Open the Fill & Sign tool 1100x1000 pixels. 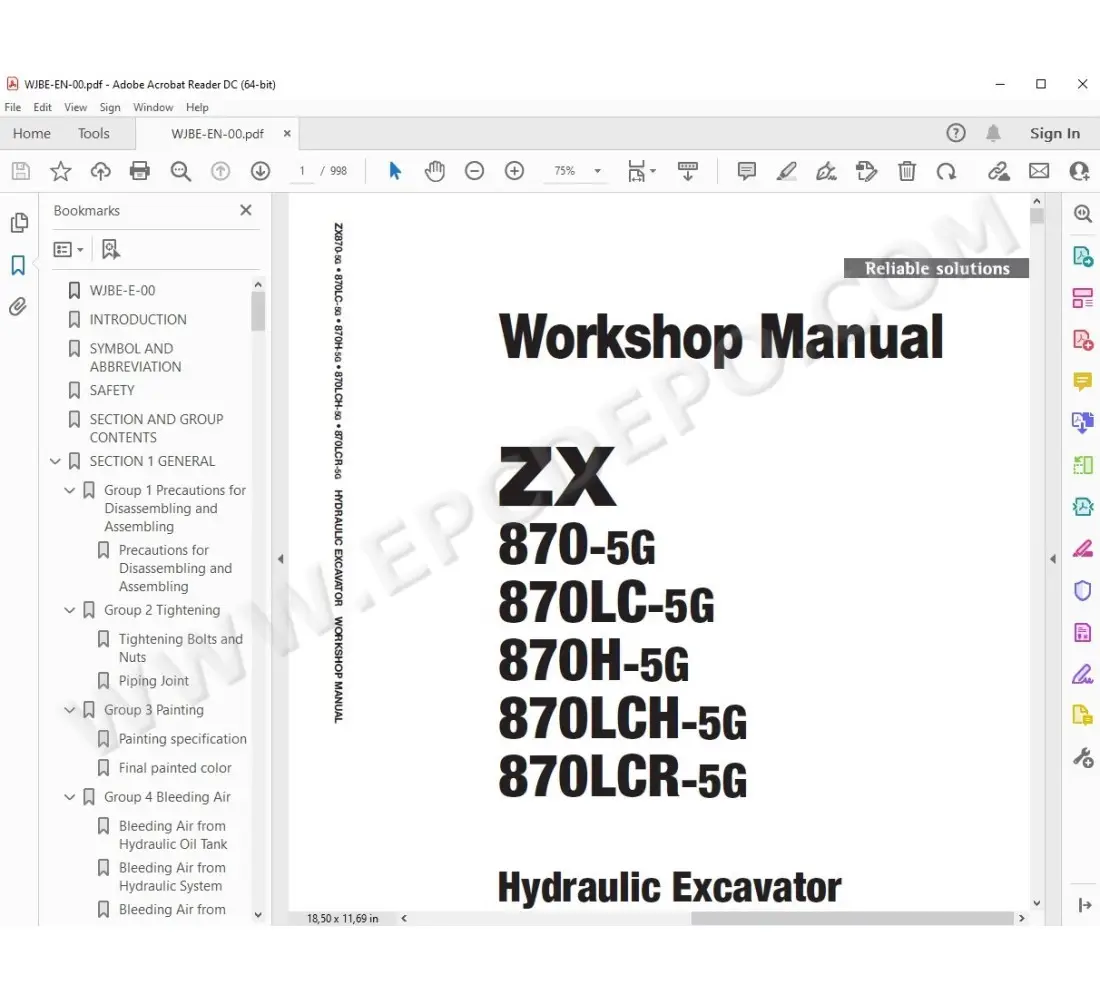[1082, 674]
